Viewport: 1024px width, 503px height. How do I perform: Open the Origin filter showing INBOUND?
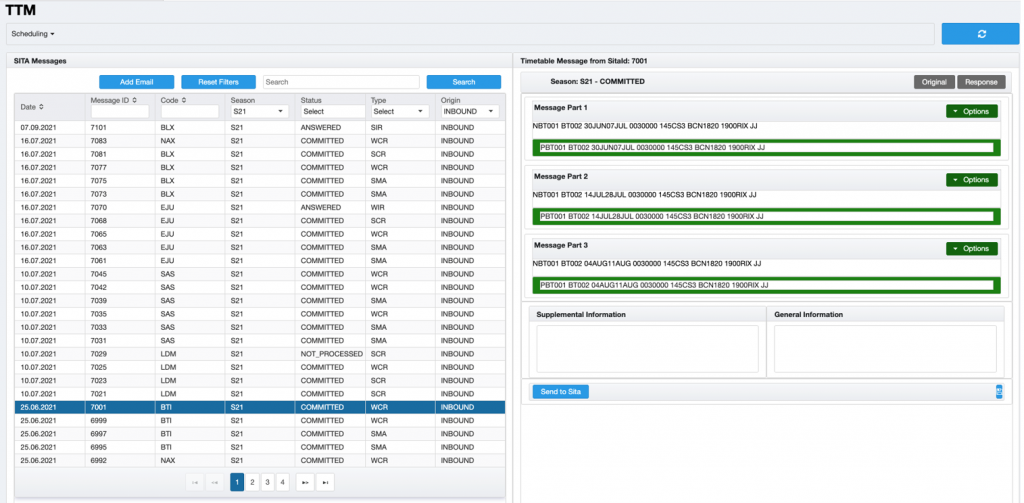[470, 112]
